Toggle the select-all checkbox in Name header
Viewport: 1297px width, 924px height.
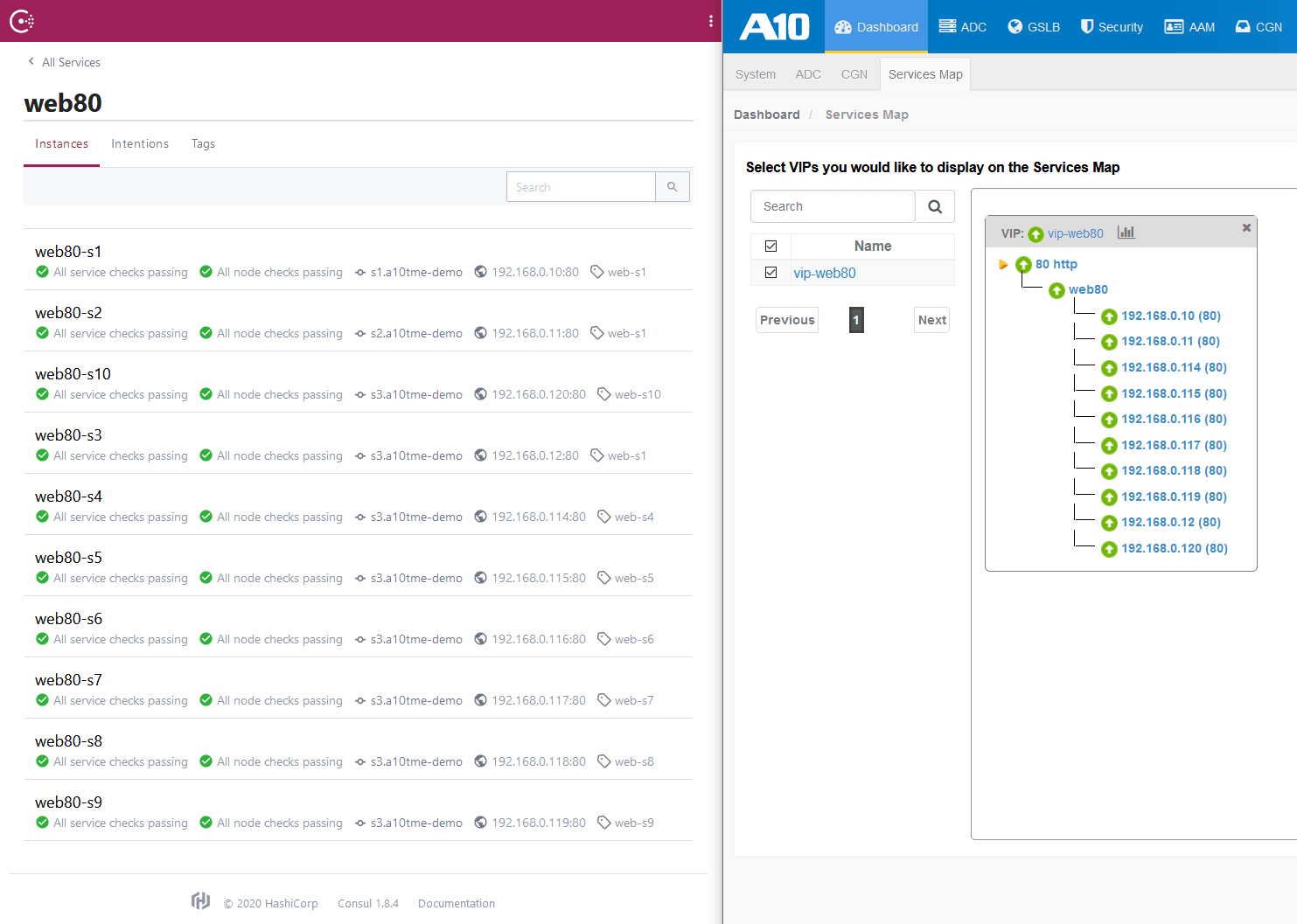pos(771,247)
